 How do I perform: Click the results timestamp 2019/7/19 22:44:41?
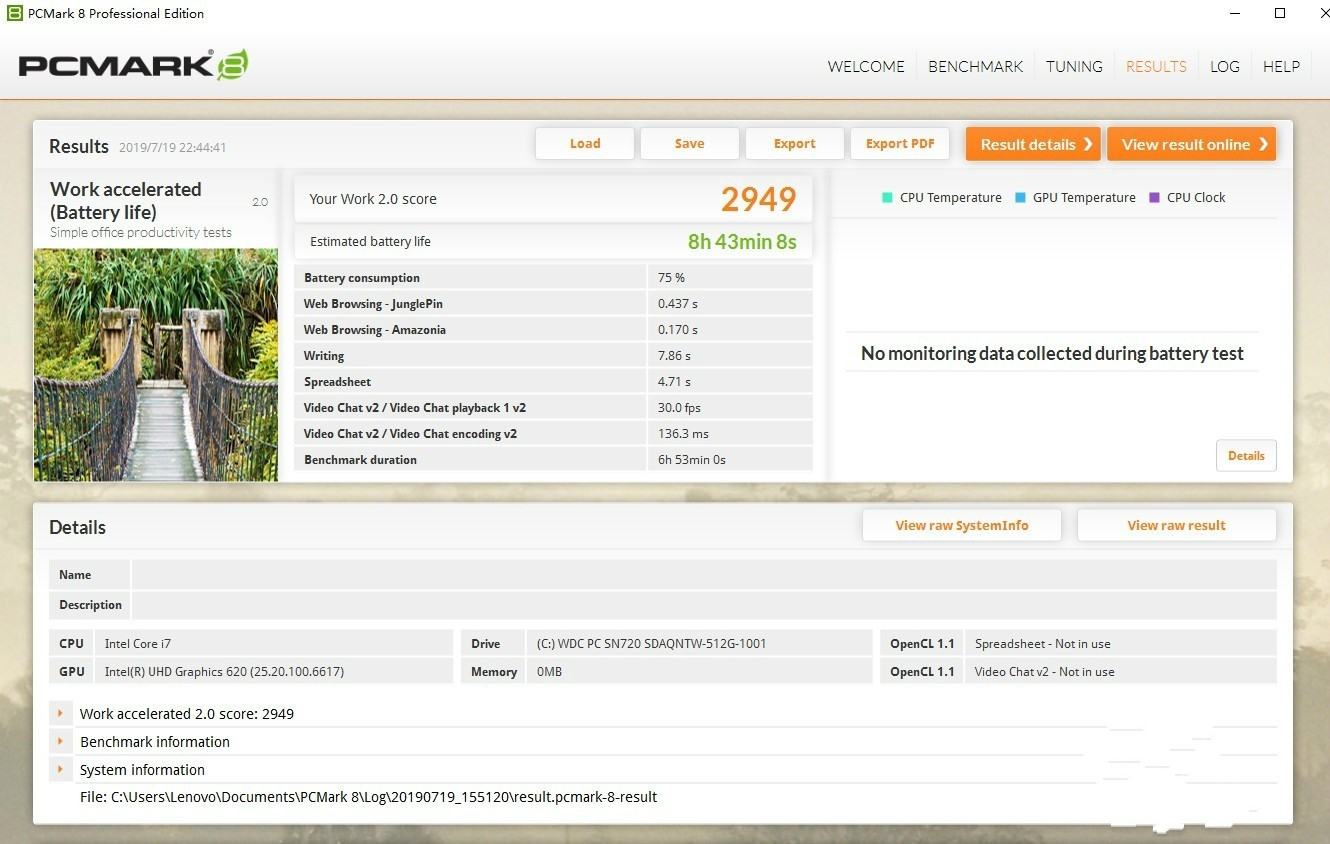(172, 147)
